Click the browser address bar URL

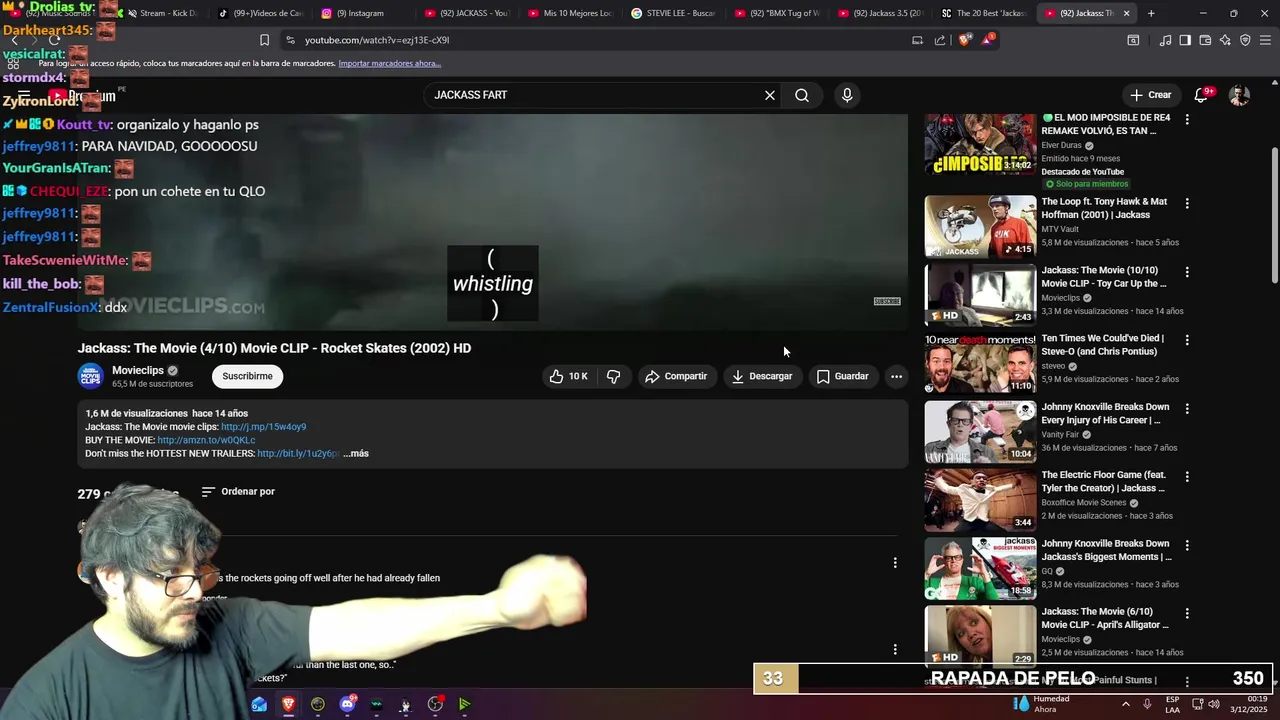tap(377, 40)
